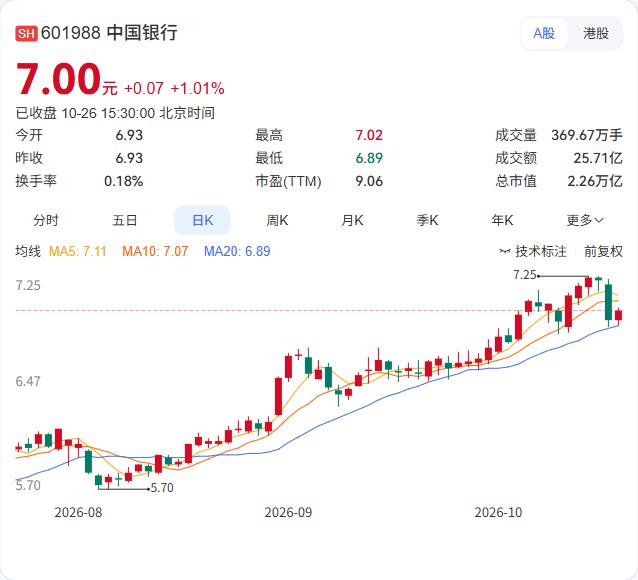The width and height of the screenshot is (638, 580).
Task: Select the 季K chart tab
Action: (x=427, y=220)
